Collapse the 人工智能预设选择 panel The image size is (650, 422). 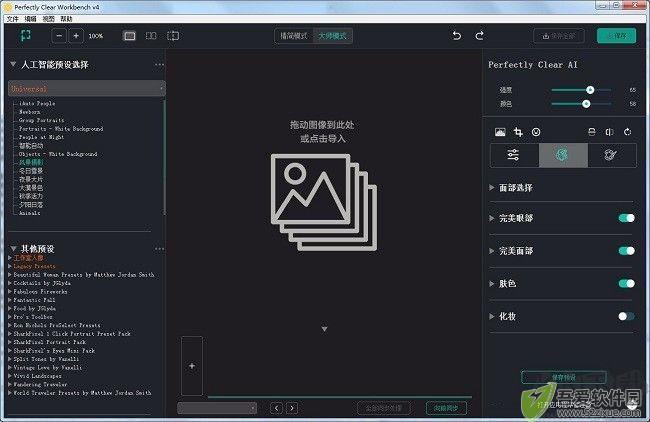click(13, 64)
